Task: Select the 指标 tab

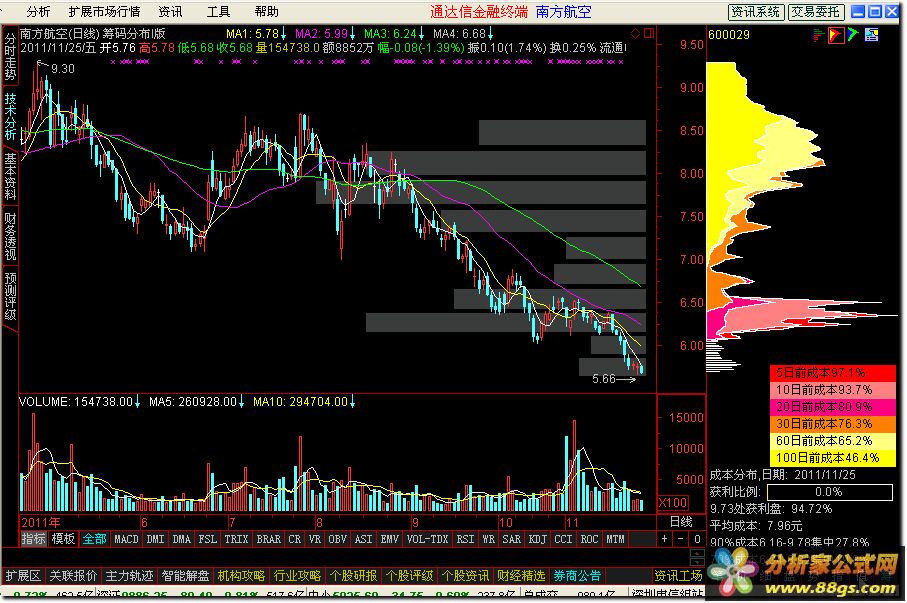Action: (x=34, y=539)
